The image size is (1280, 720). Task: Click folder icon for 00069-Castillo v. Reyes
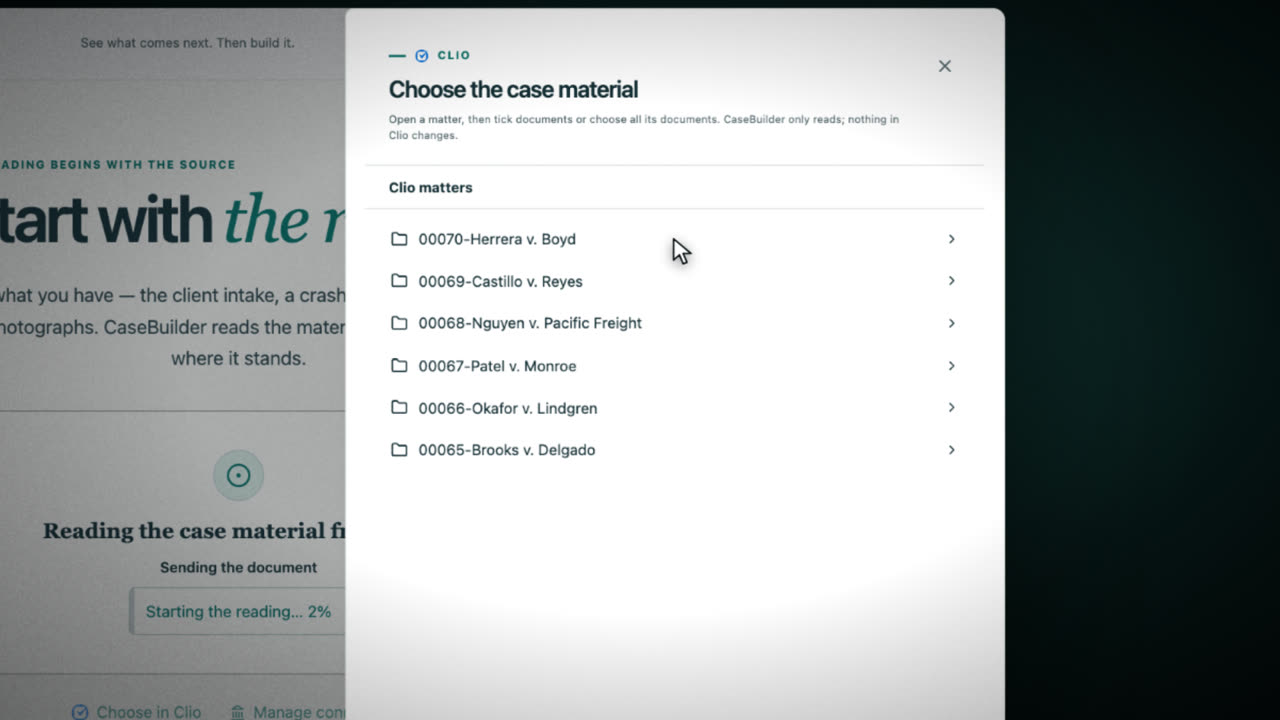click(399, 281)
